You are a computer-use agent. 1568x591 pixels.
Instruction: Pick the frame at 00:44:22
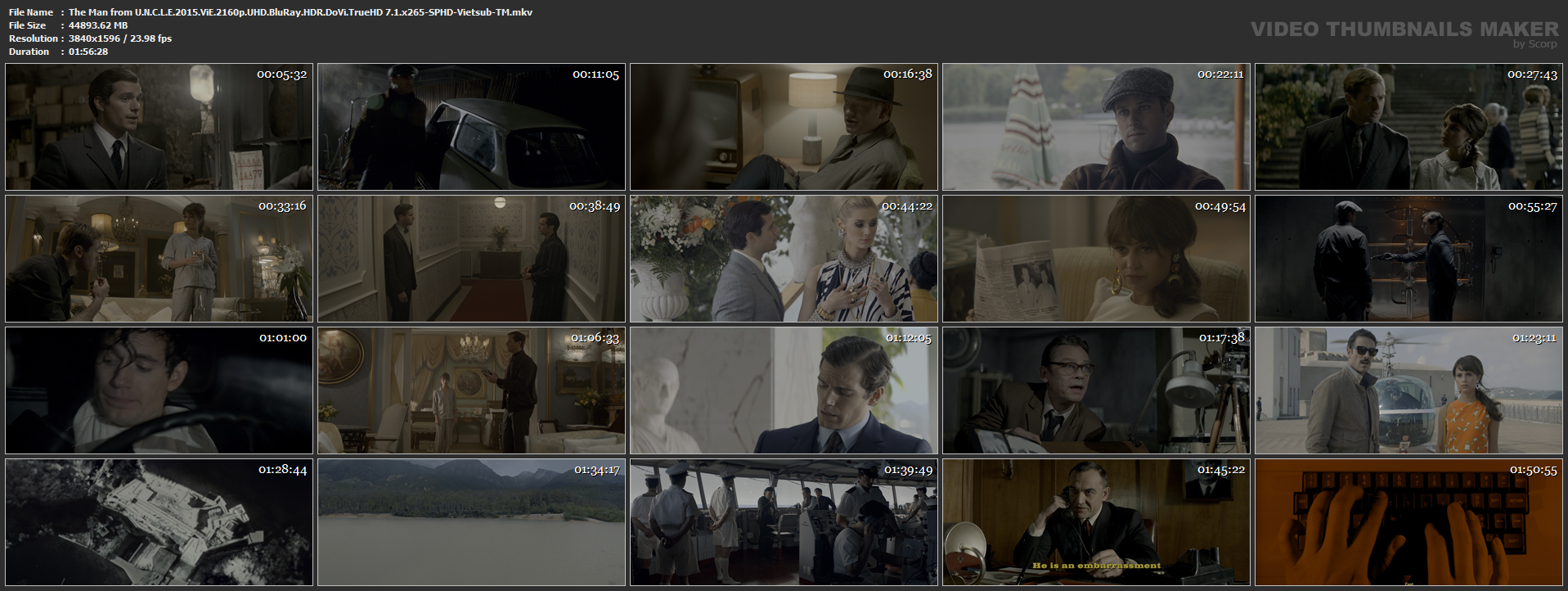[784, 259]
